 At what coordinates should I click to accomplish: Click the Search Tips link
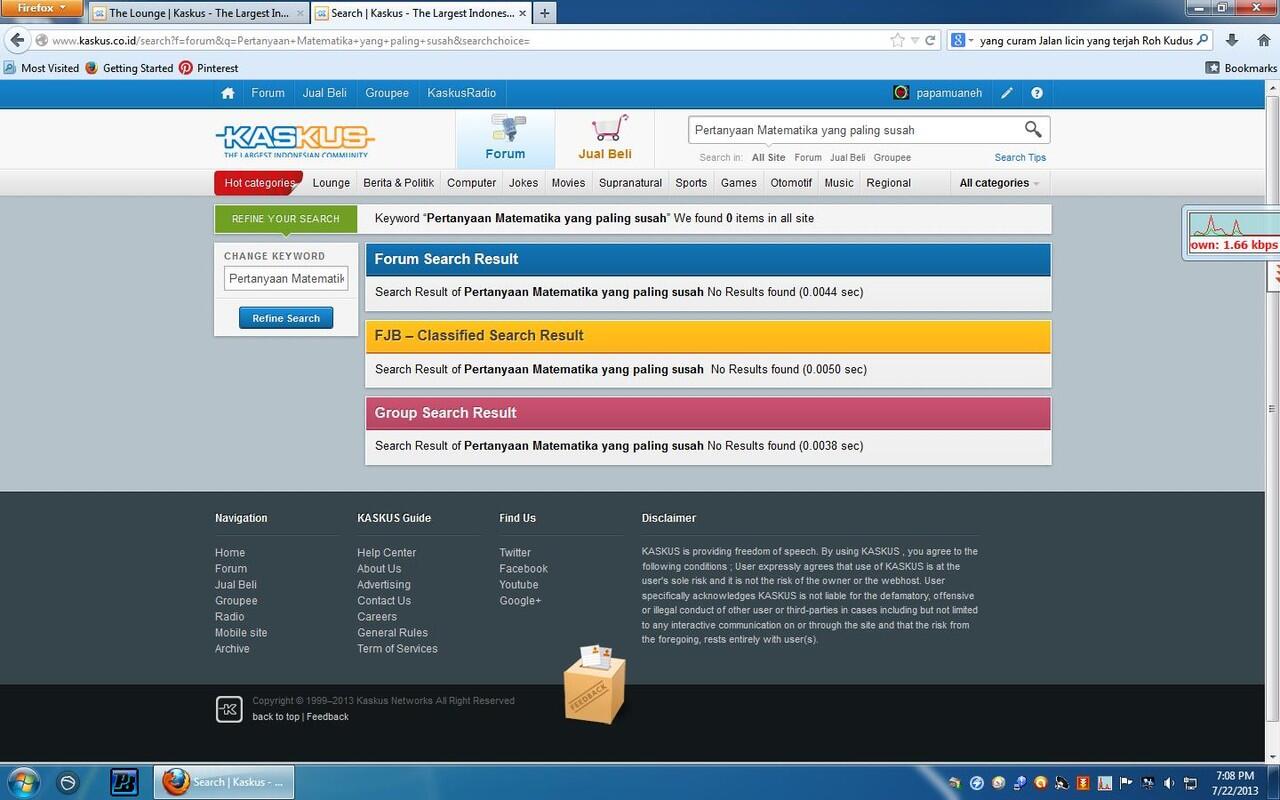[1020, 157]
